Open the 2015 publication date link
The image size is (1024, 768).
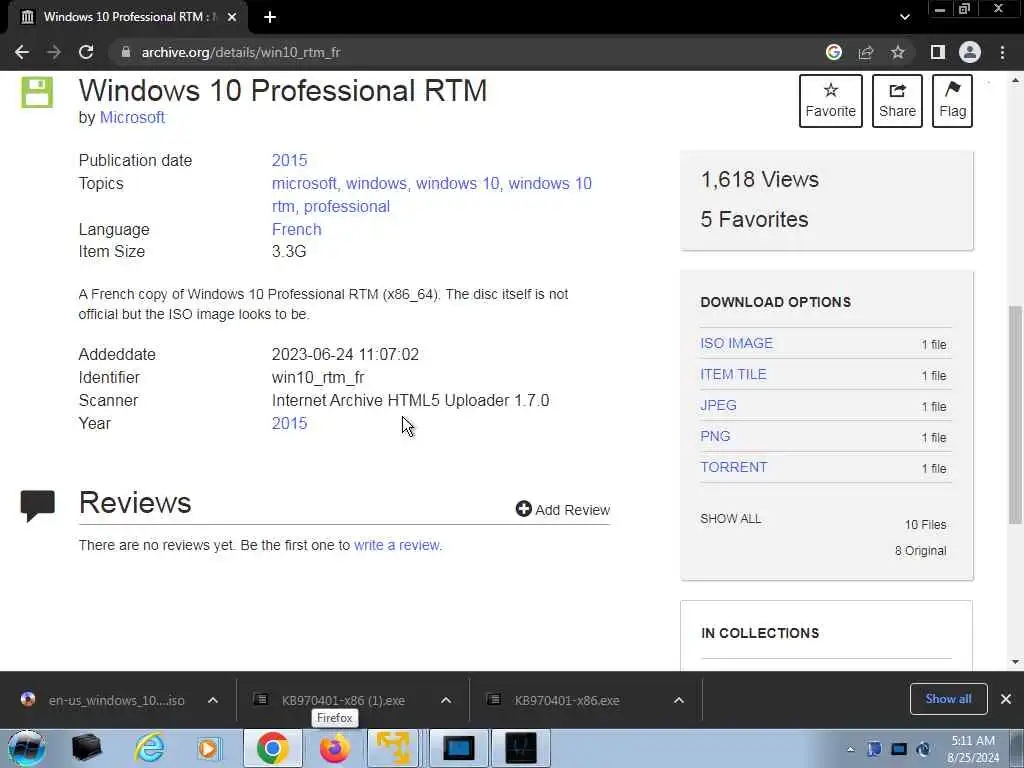click(289, 161)
